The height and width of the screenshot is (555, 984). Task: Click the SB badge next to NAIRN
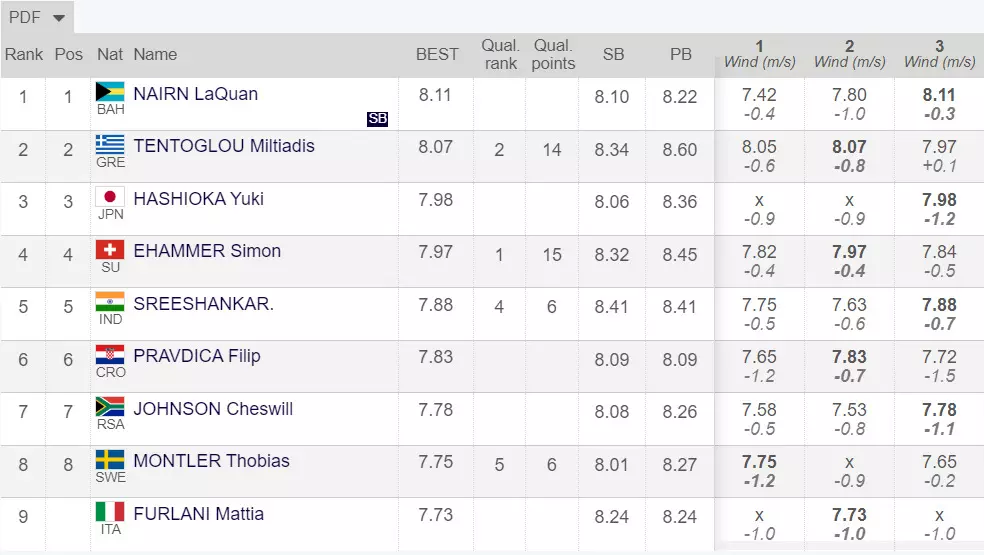(x=377, y=119)
